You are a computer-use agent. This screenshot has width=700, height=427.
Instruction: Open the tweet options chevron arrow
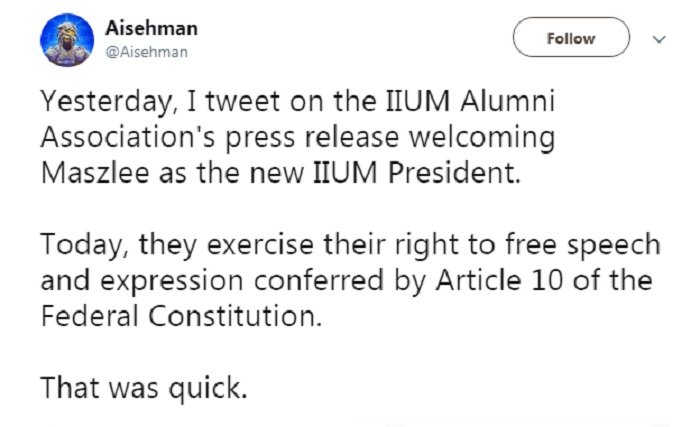(658, 39)
